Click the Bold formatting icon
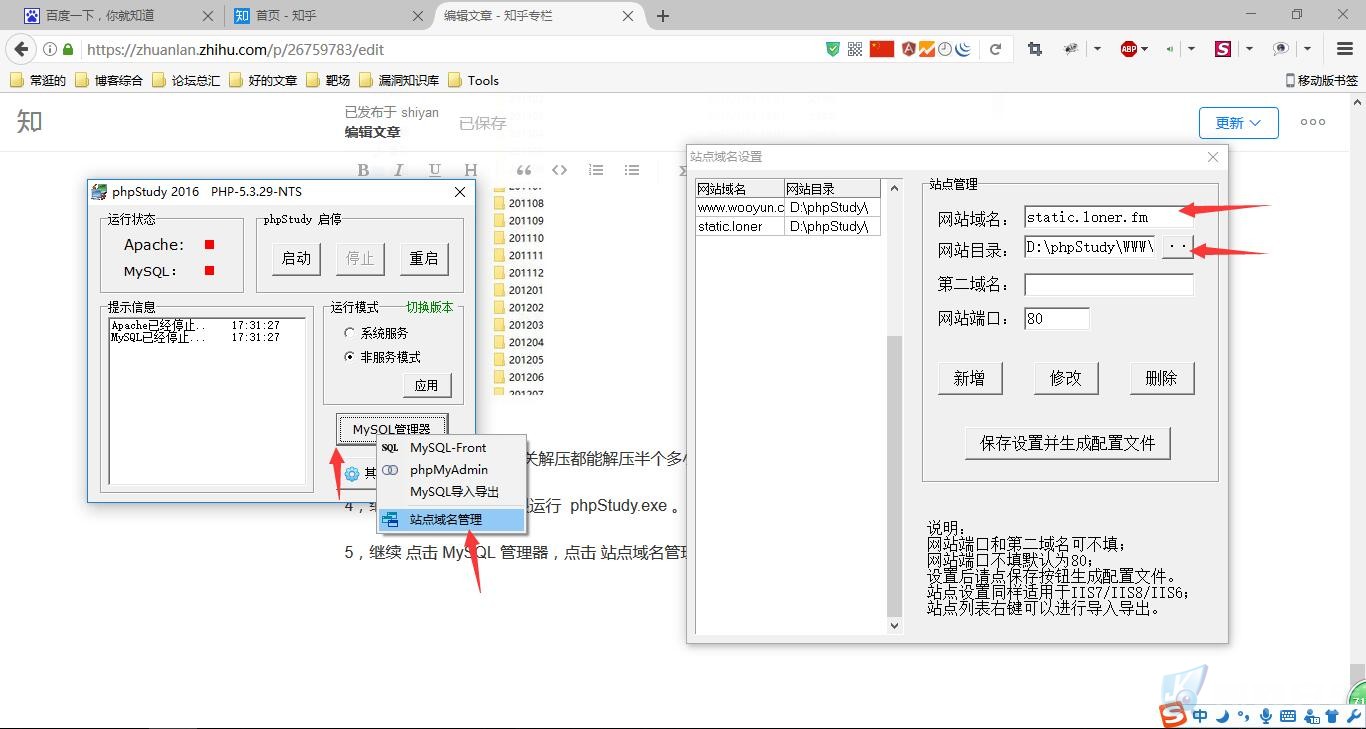This screenshot has width=1366, height=729. point(363,170)
